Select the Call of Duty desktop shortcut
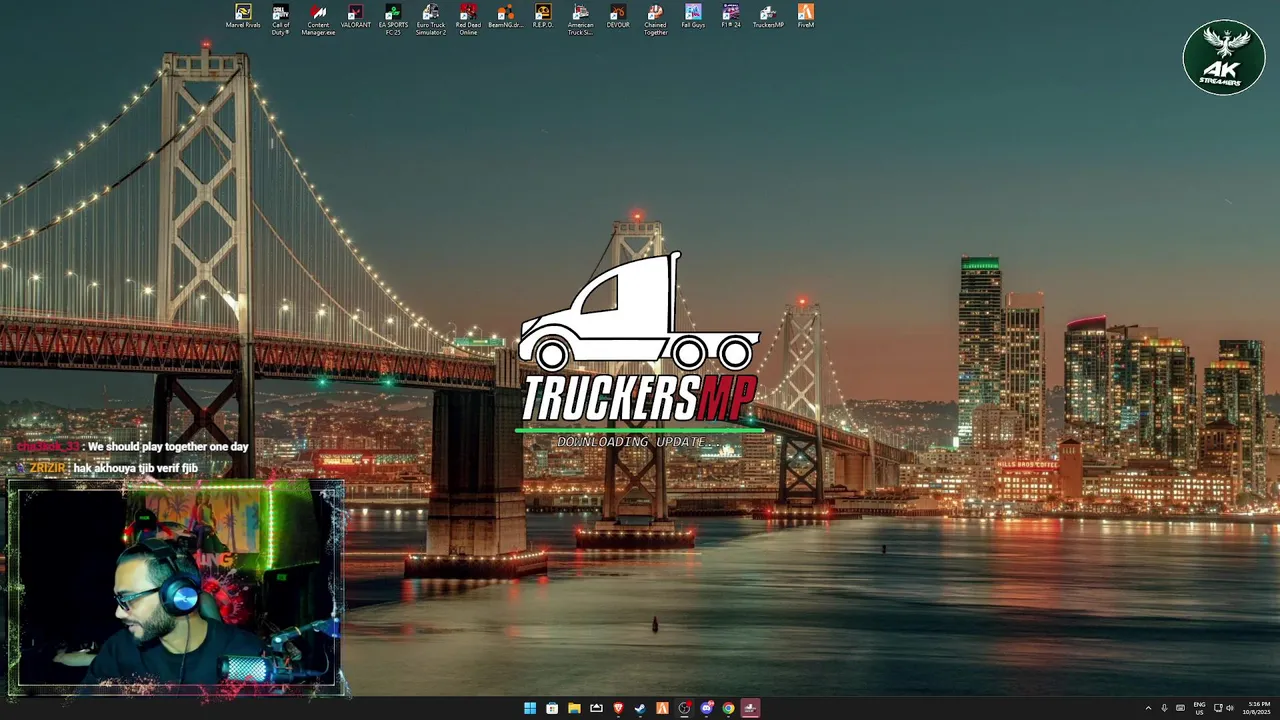Screen dimensions: 1280x720 coord(281,20)
